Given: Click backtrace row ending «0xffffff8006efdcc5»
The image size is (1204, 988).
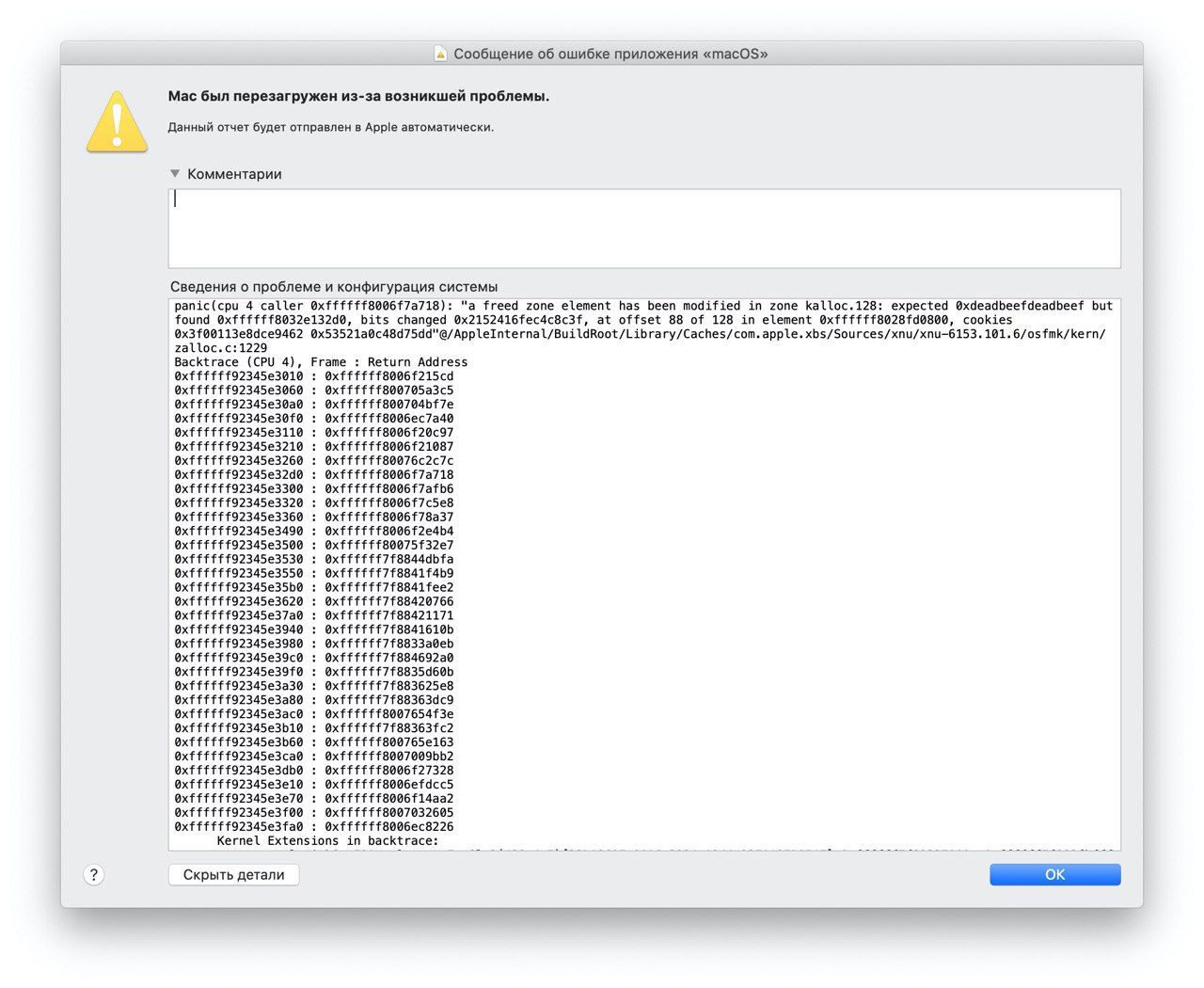Looking at the screenshot, I should [314, 785].
